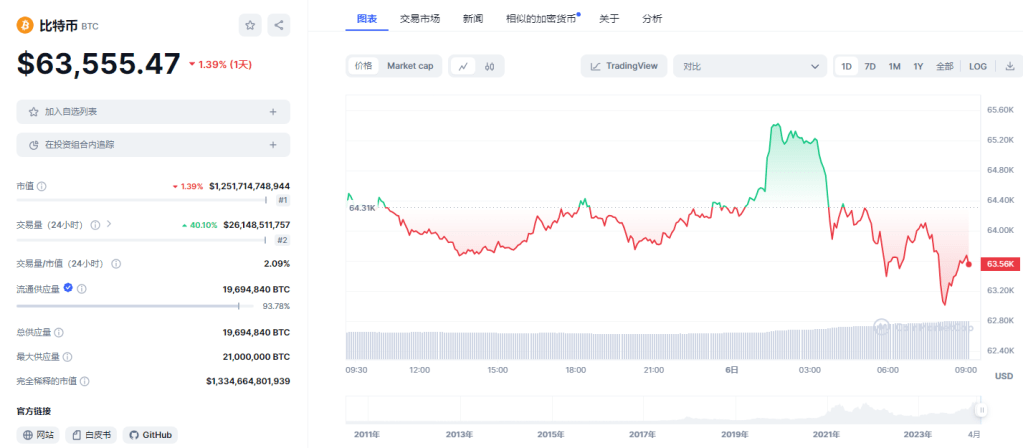The height and width of the screenshot is (448, 1023).
Task: Expand the 交易量 (24小时) chevron
Action: [108, 225]
